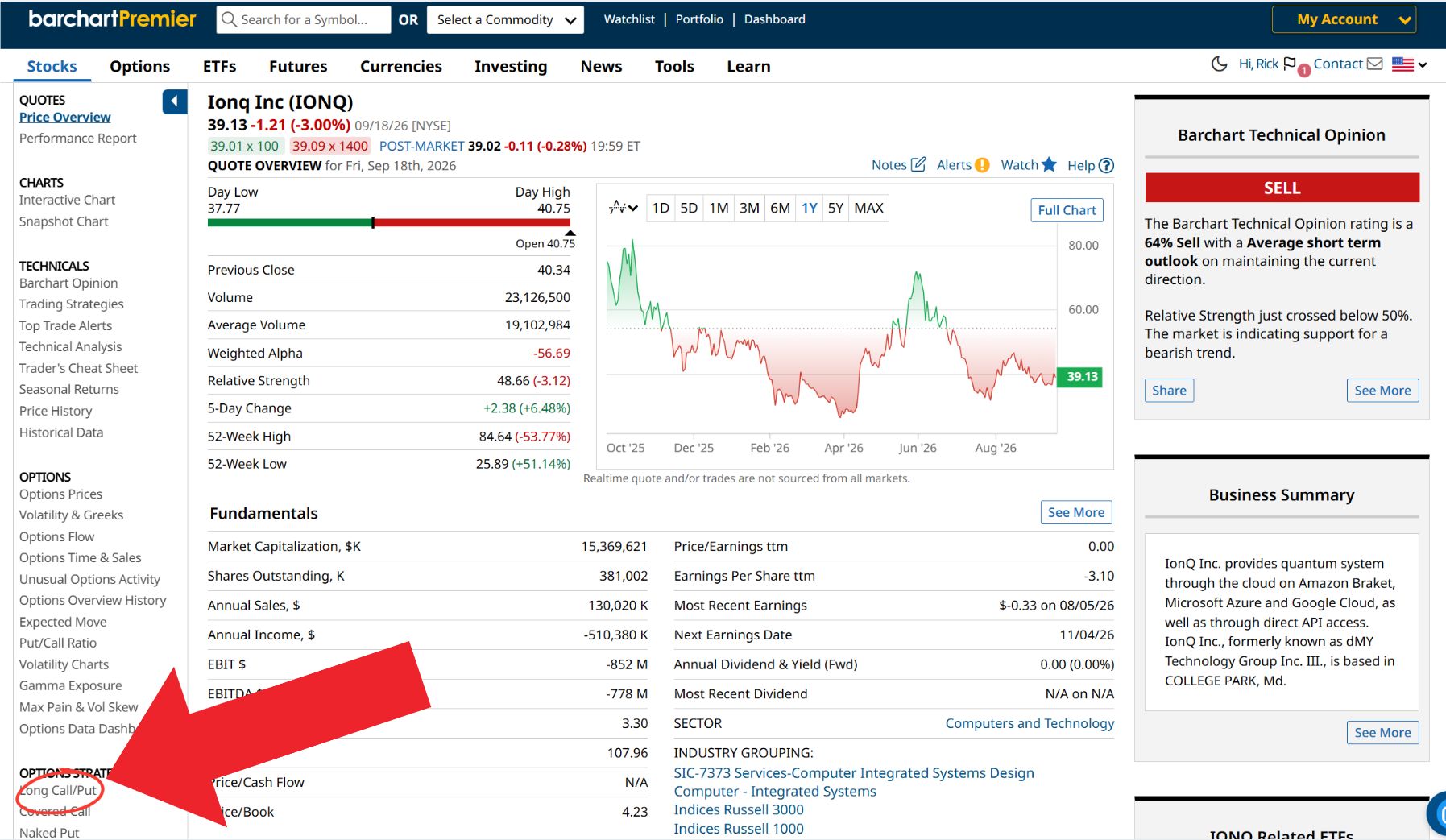Click search magnifier icon

point(229,19)
